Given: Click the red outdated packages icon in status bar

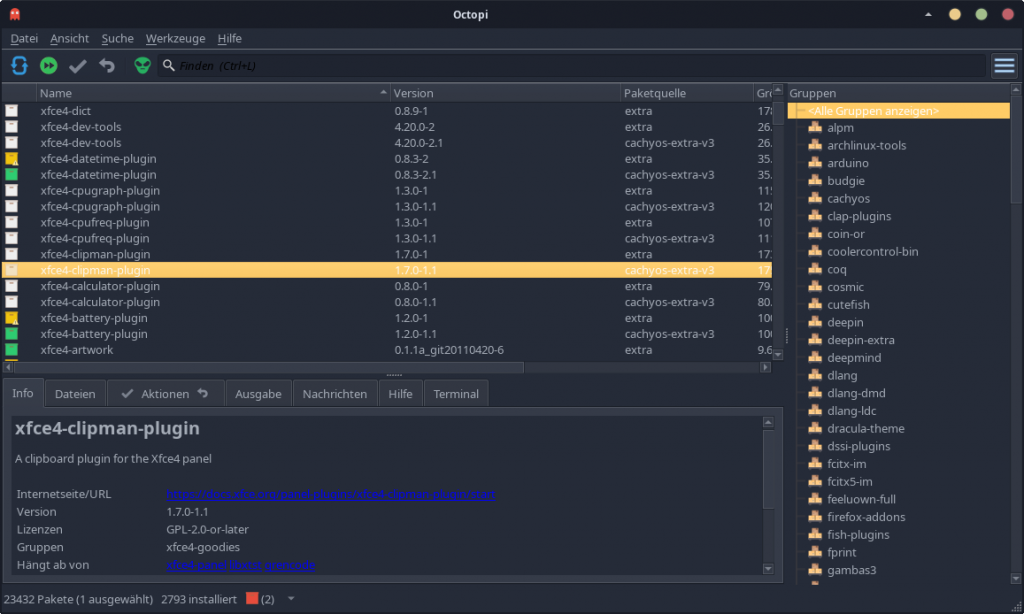Looking at the screenshot, I should click(252, 599).
